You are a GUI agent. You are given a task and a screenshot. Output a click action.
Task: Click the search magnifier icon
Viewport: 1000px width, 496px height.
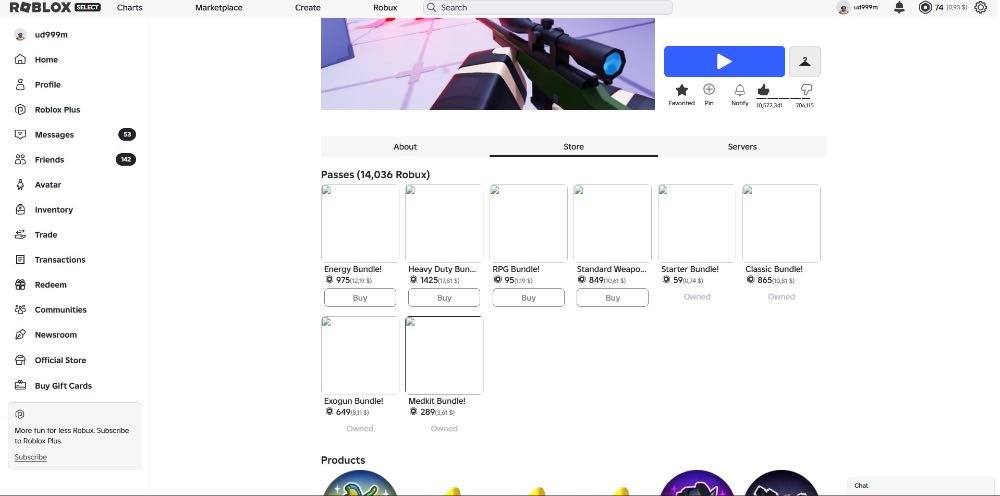(x=432, y=8)
